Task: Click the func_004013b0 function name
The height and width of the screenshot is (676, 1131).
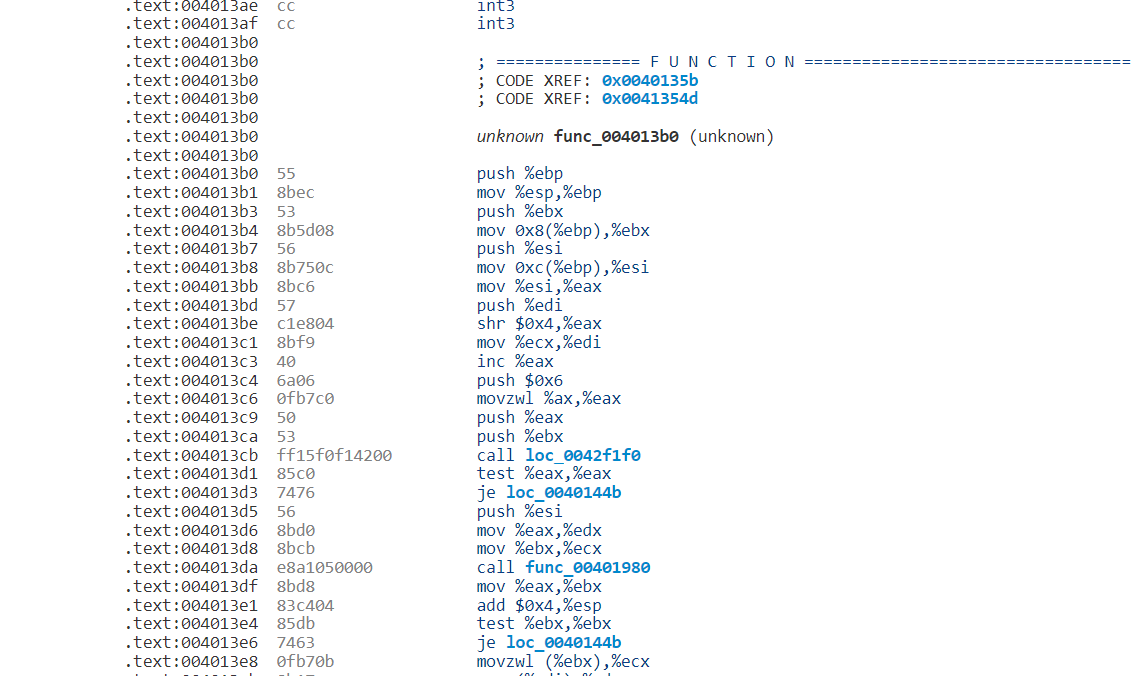Action: point(617,136)
